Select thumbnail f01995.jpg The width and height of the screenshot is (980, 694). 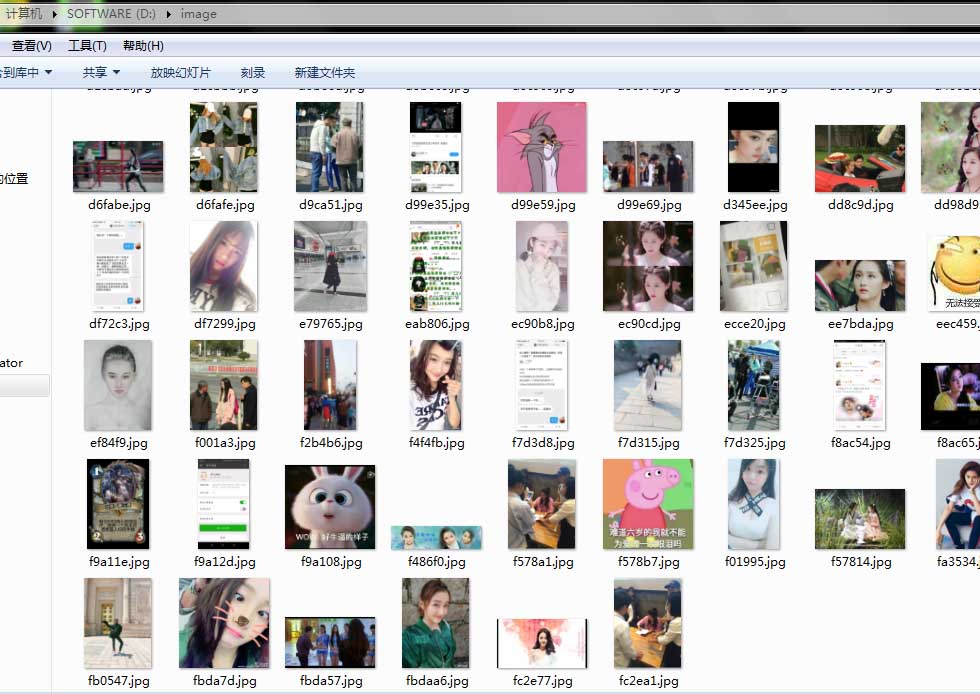(754, 504)
